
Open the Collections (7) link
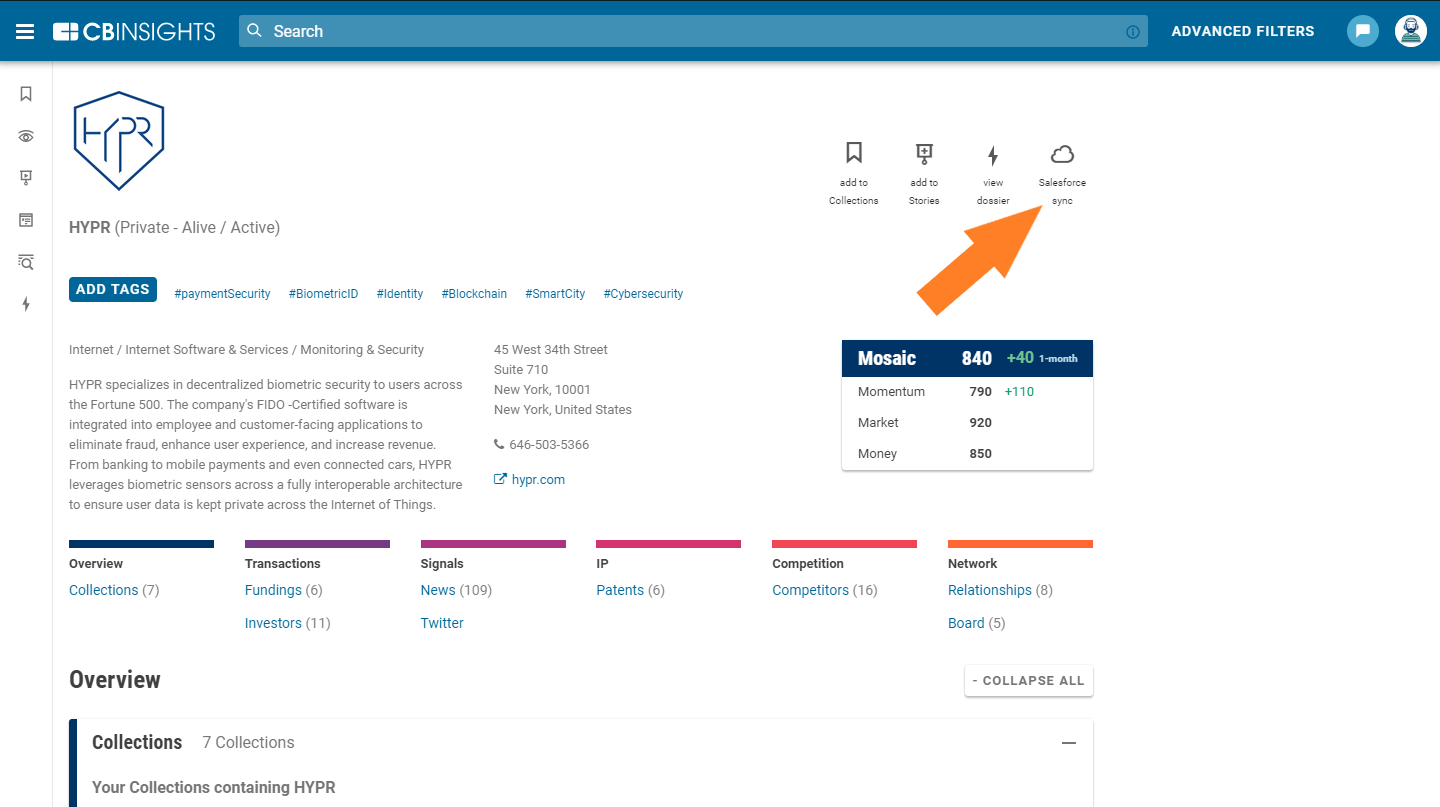(x=114, y=590)
